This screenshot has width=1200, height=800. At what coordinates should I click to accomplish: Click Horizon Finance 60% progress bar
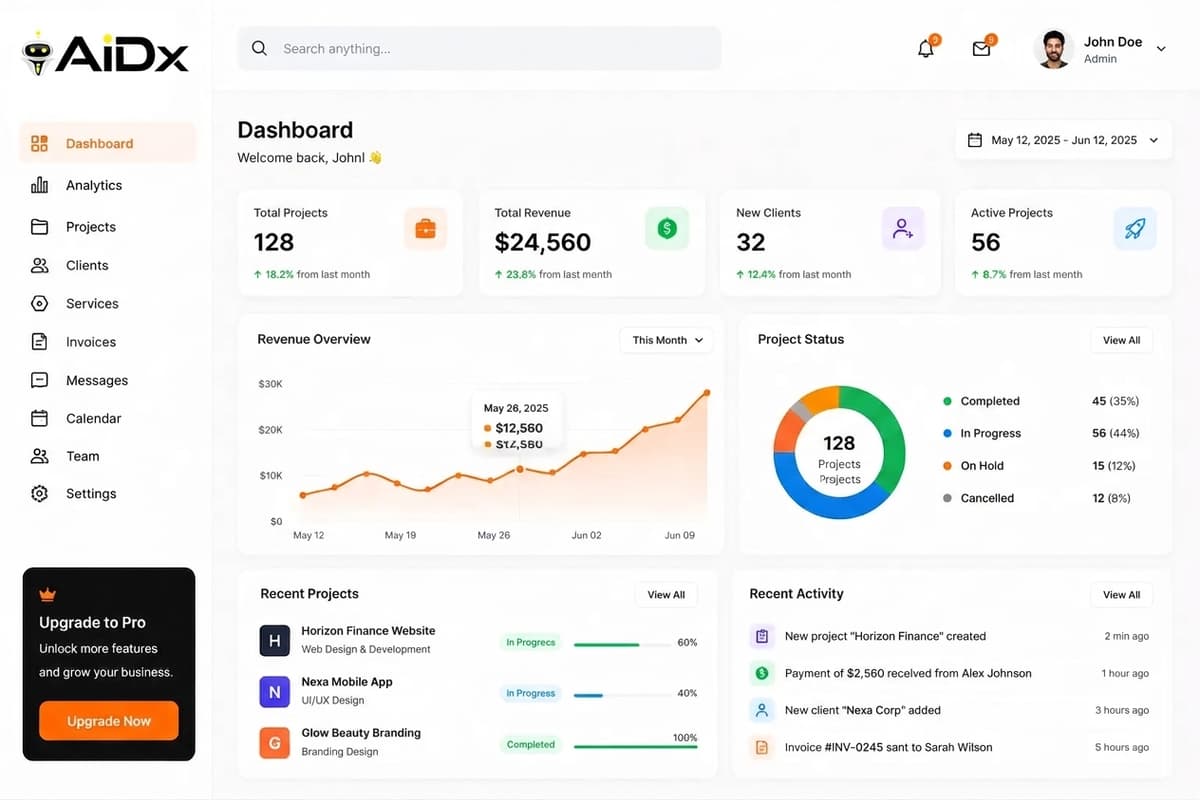tap(622, 645)
